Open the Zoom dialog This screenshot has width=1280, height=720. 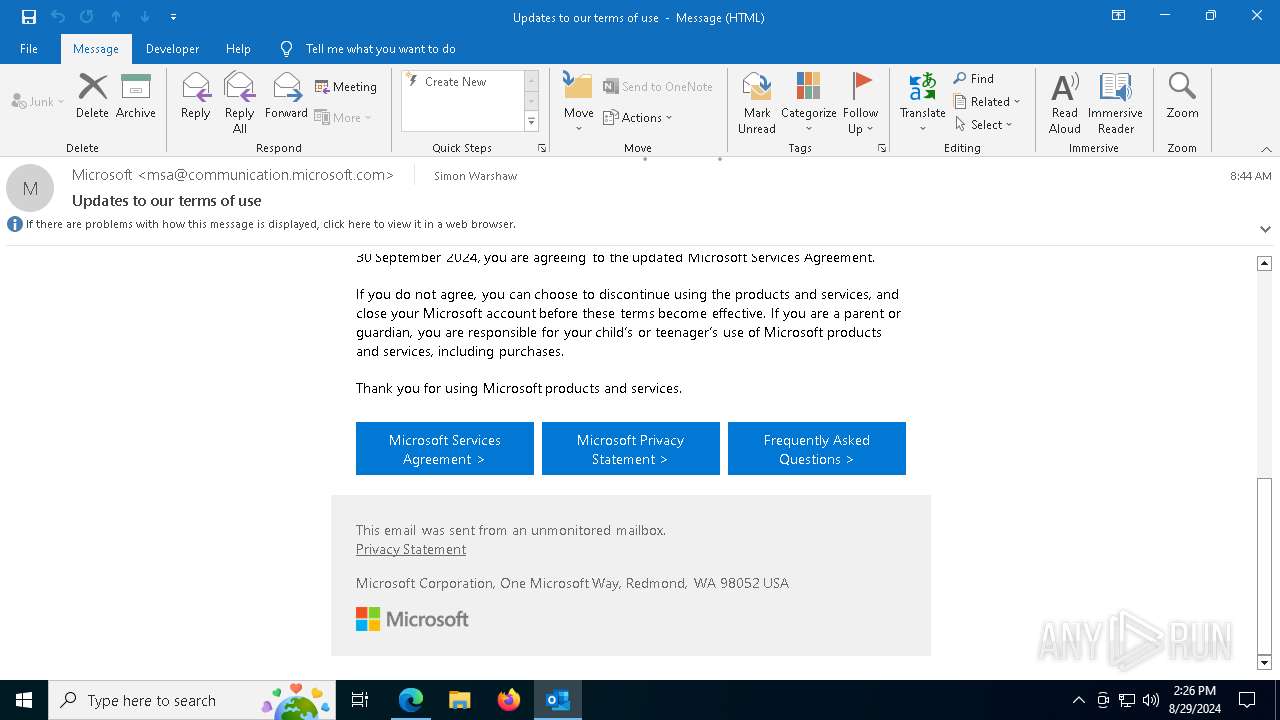tap(1182, 97)
